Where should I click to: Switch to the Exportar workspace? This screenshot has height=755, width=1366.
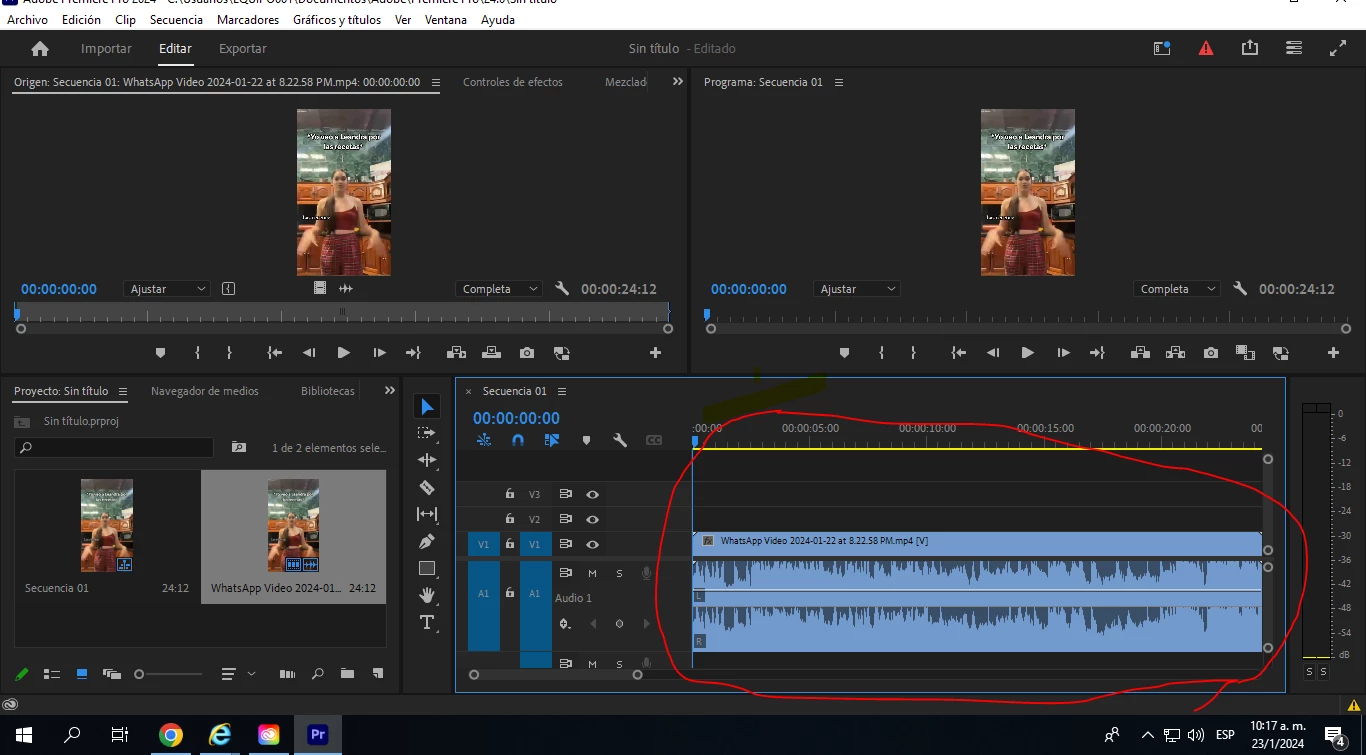(x=243, y=48)
